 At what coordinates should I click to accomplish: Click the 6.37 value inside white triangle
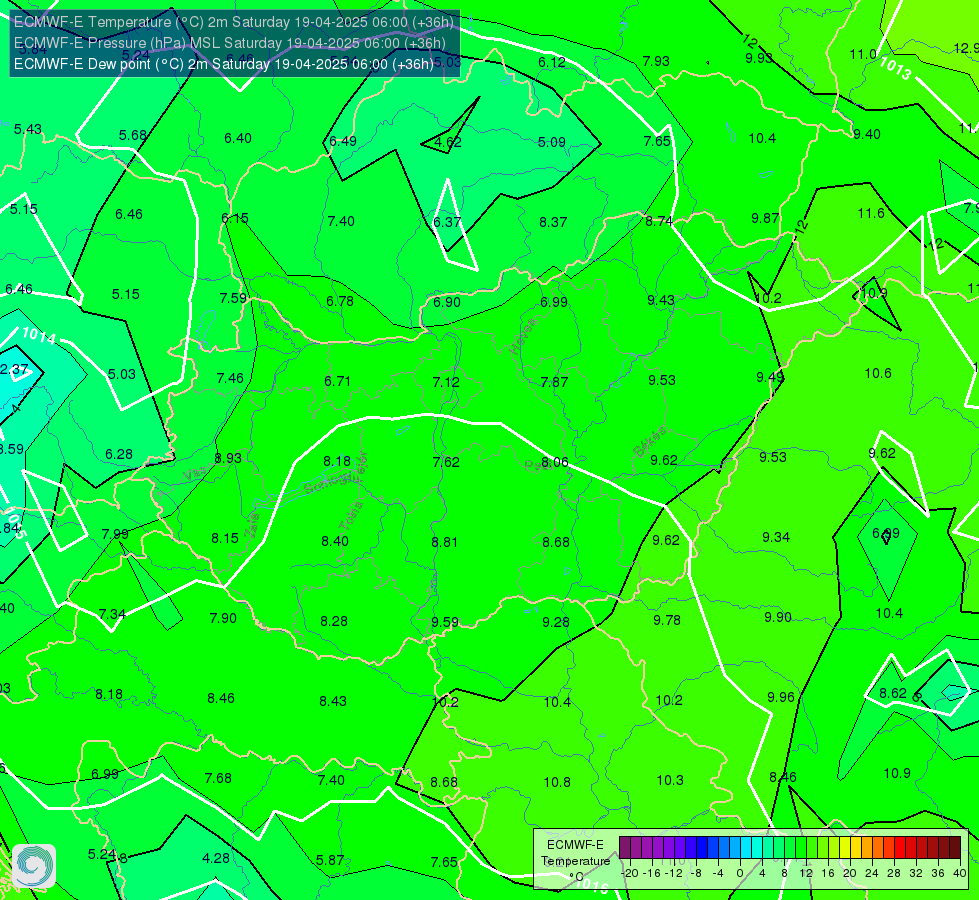447,222
